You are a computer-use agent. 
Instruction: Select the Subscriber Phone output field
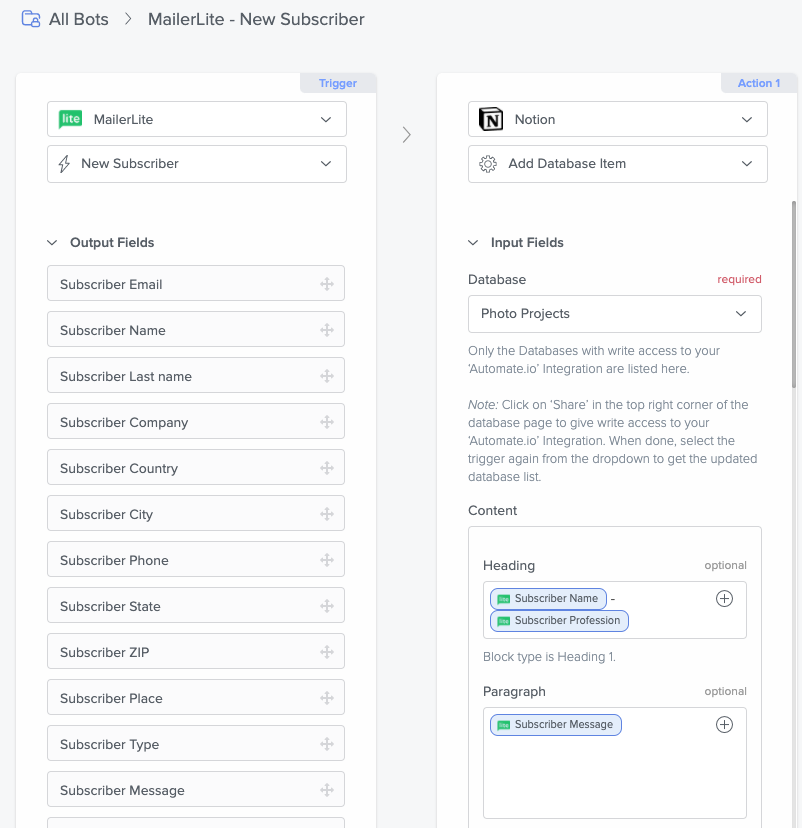196,559
